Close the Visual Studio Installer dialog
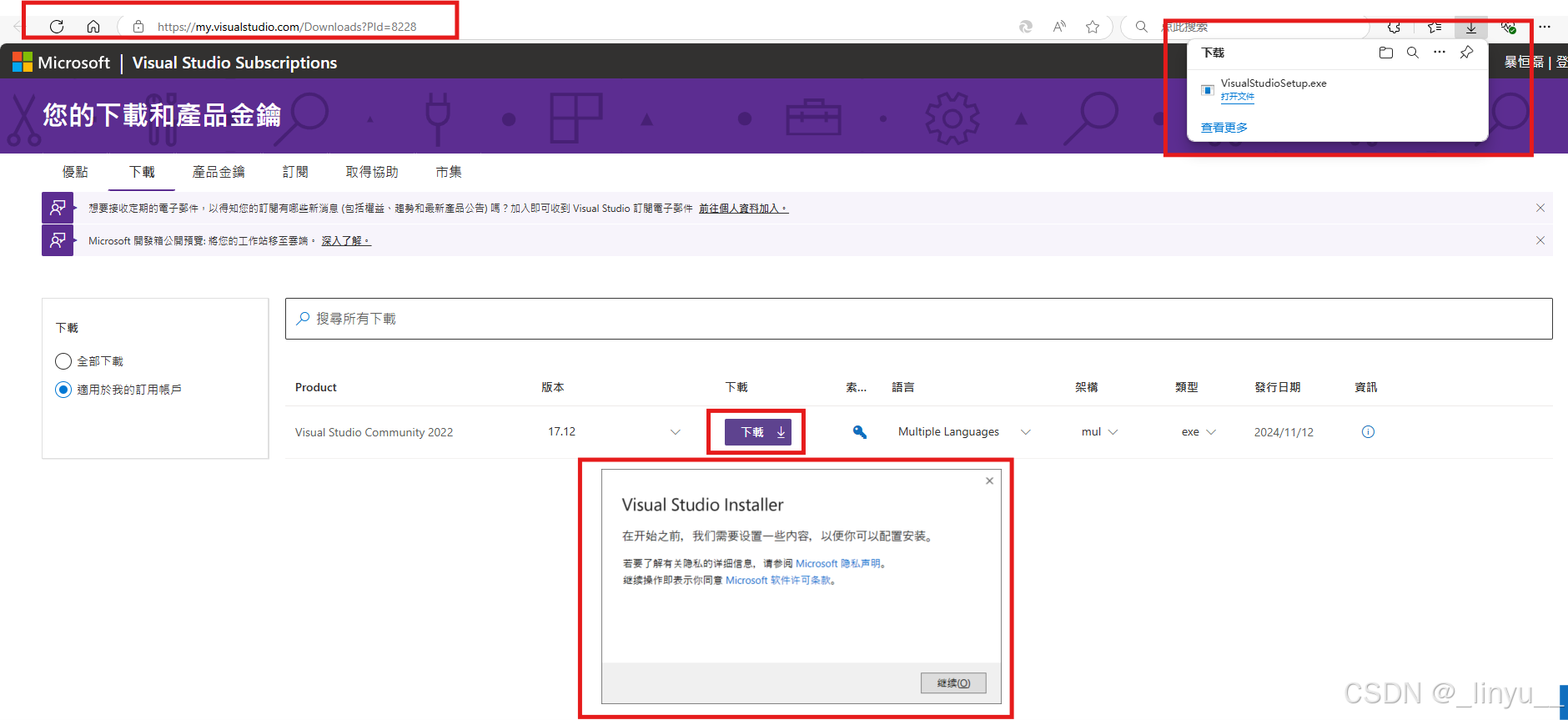 tap(989, 481)
